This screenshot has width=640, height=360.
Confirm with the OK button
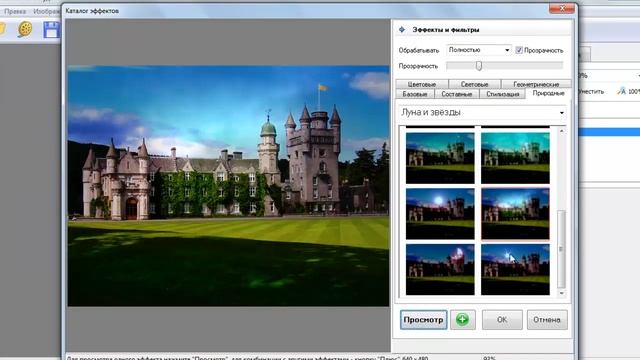[x=502, y=320]
